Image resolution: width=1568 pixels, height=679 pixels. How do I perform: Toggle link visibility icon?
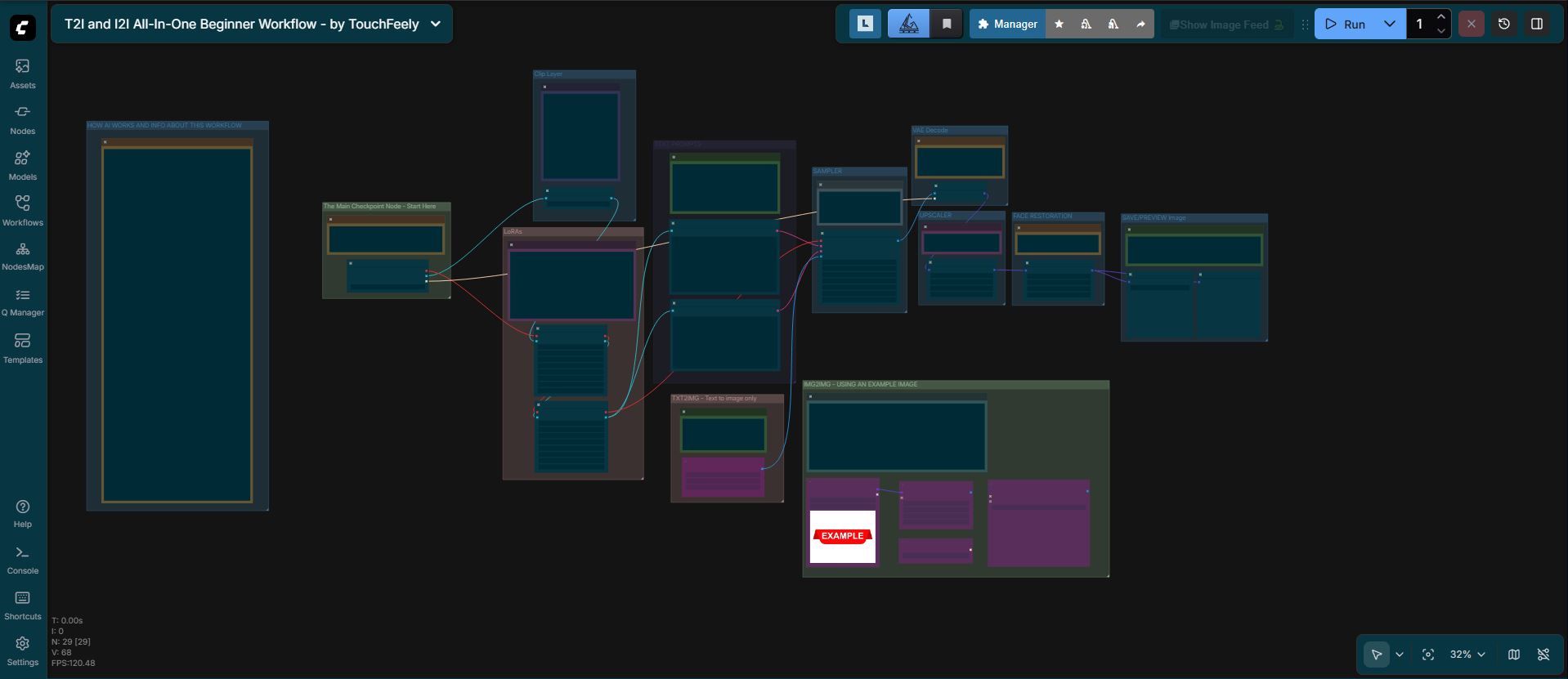[x=1543, y=654]
